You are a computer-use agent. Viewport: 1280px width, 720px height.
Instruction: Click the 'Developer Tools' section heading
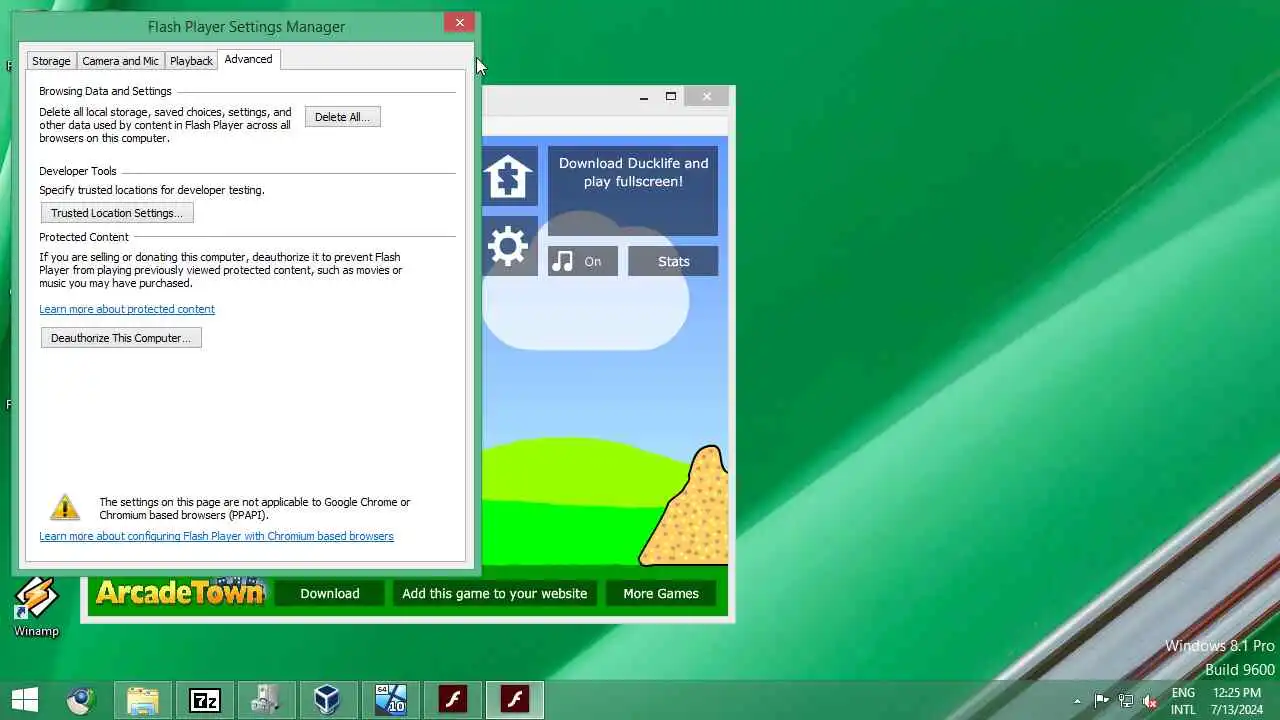point(78,171)
